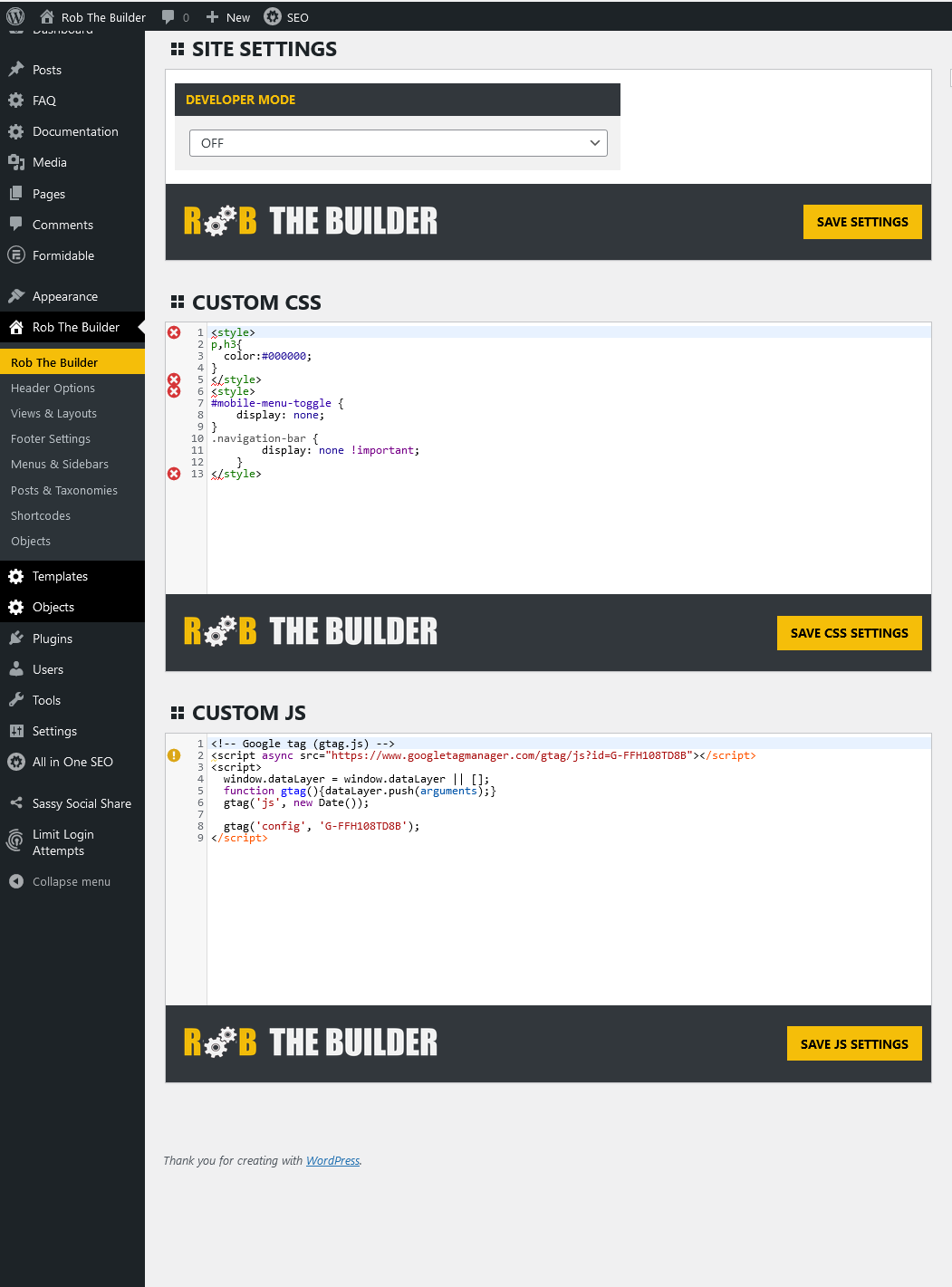The width and height of the screenshot is (952, 1287).
Task: Click the WordPress logo icon
Action: (x=15, y=16)
